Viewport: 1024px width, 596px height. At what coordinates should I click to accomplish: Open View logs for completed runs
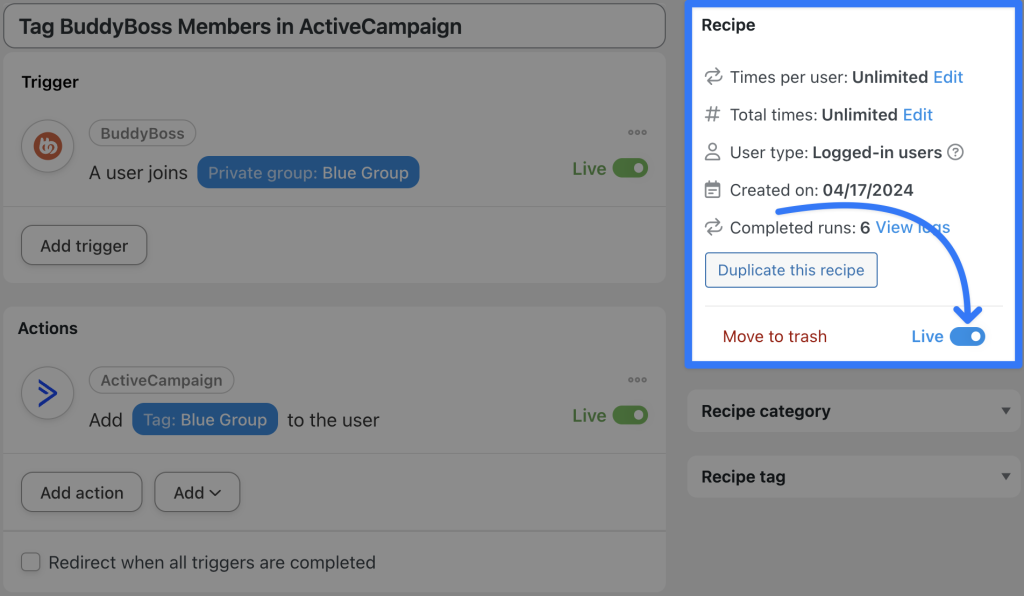tap(911, 227)
